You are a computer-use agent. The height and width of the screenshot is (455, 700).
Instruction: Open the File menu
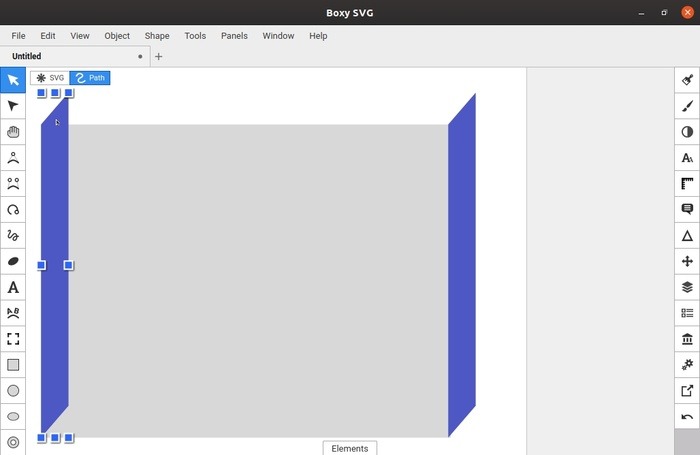18,36
